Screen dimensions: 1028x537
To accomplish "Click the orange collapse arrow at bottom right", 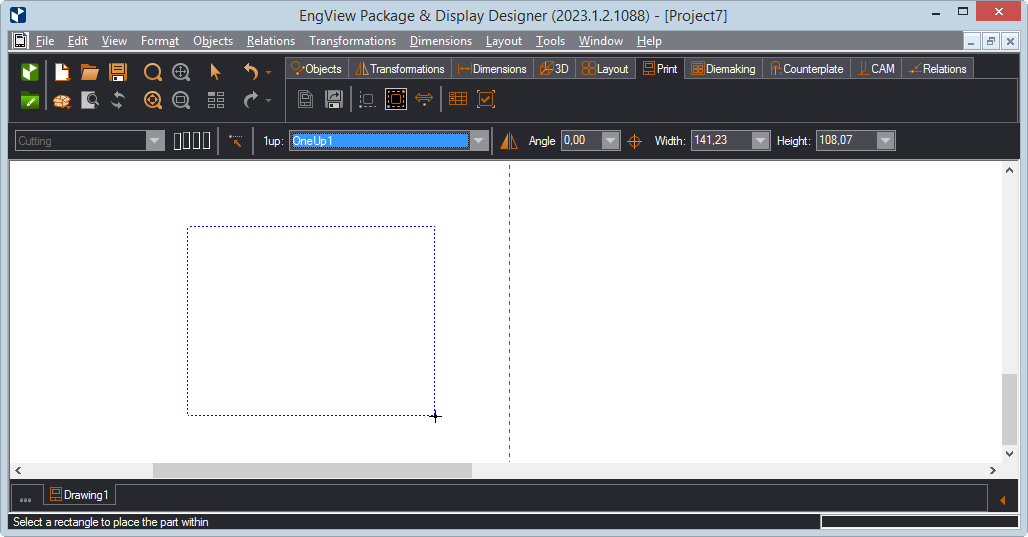I will 1002,500.
